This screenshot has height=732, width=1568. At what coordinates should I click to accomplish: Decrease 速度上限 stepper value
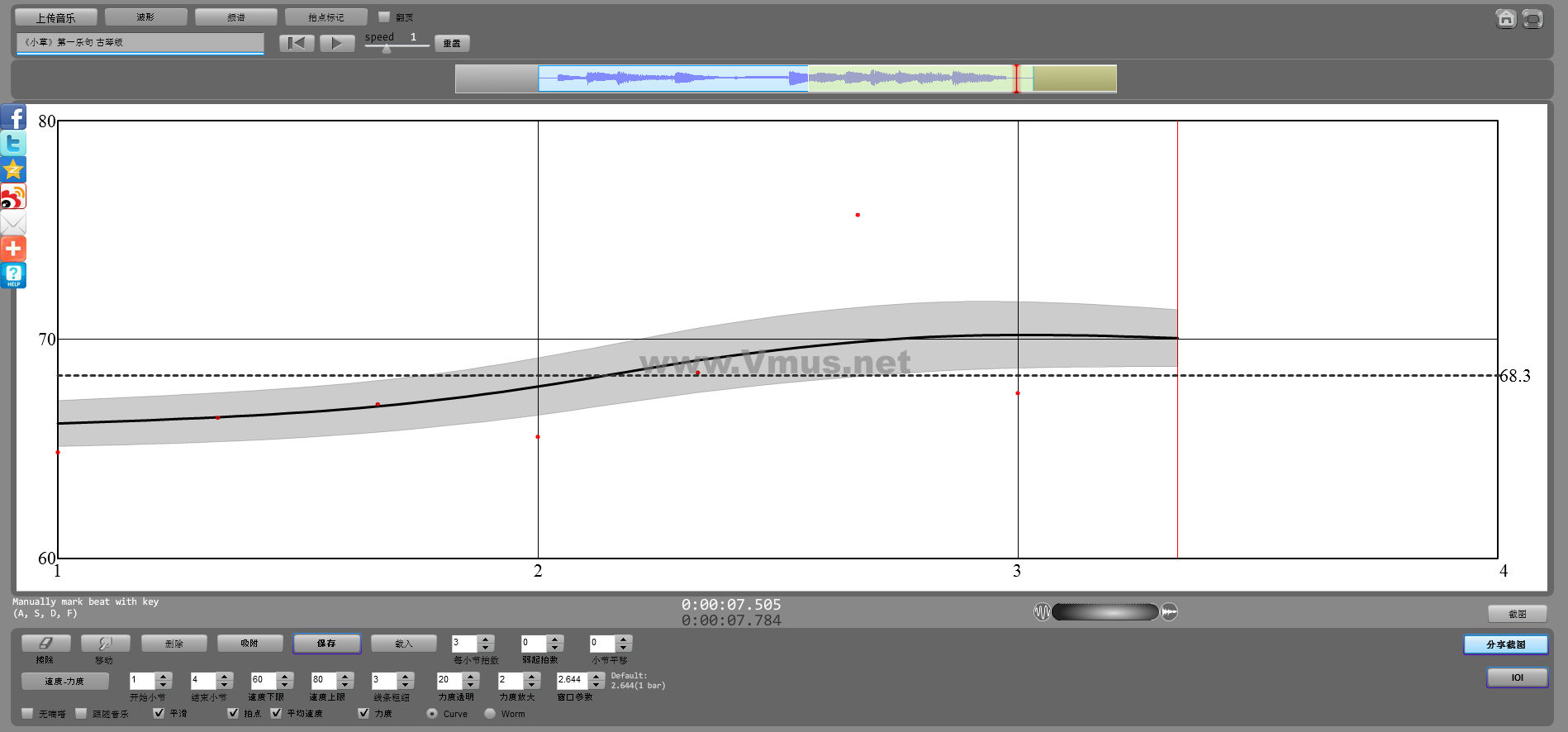tap(346, 685)
